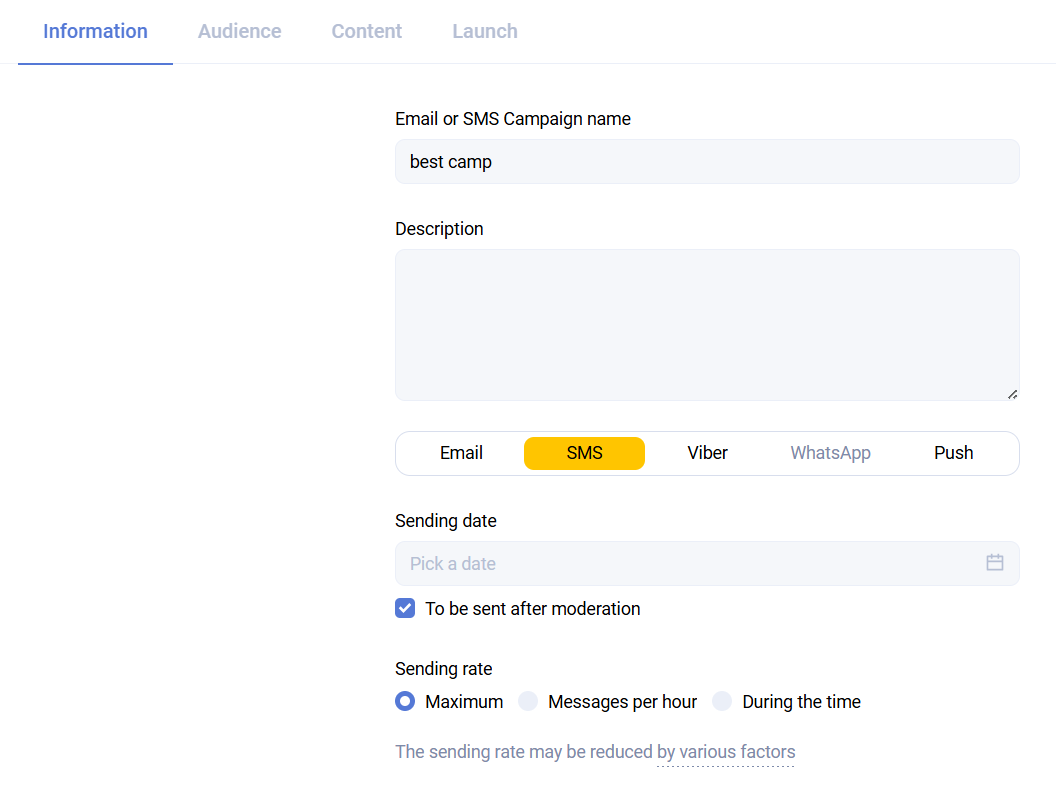This screenshot has height=790, width=1056.
Task: Switch to the Audience tab
Action: pyautogui.click(x=239, y=31)
